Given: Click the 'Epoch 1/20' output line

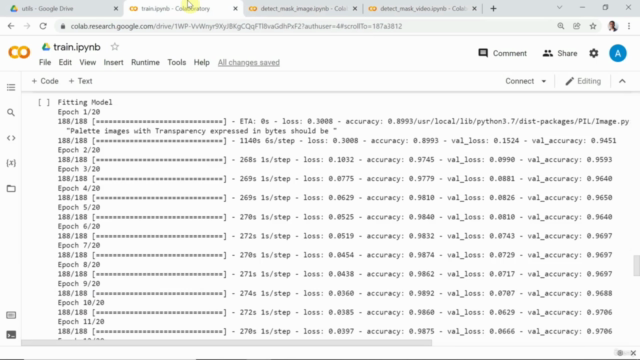Looking at the screenshot, I should point(79,112).
